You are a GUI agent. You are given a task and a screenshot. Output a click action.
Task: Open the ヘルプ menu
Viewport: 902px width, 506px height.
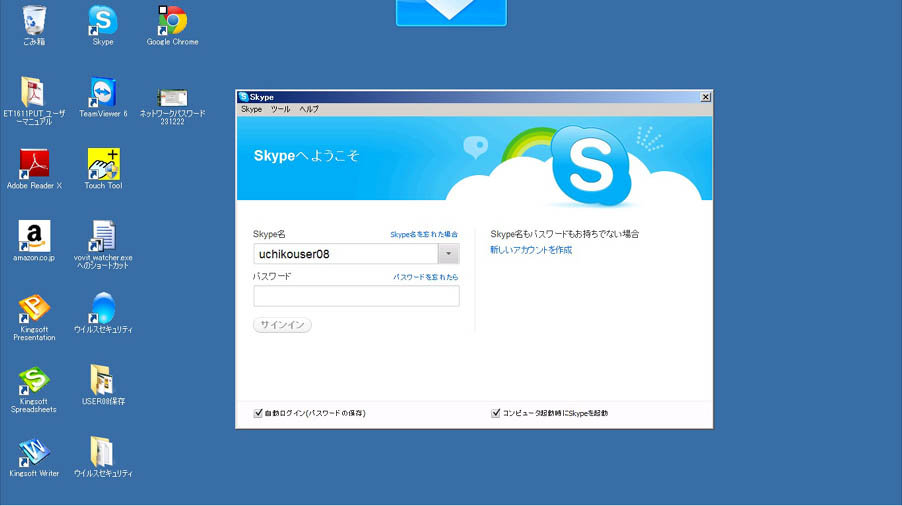[x=309, y=109]
